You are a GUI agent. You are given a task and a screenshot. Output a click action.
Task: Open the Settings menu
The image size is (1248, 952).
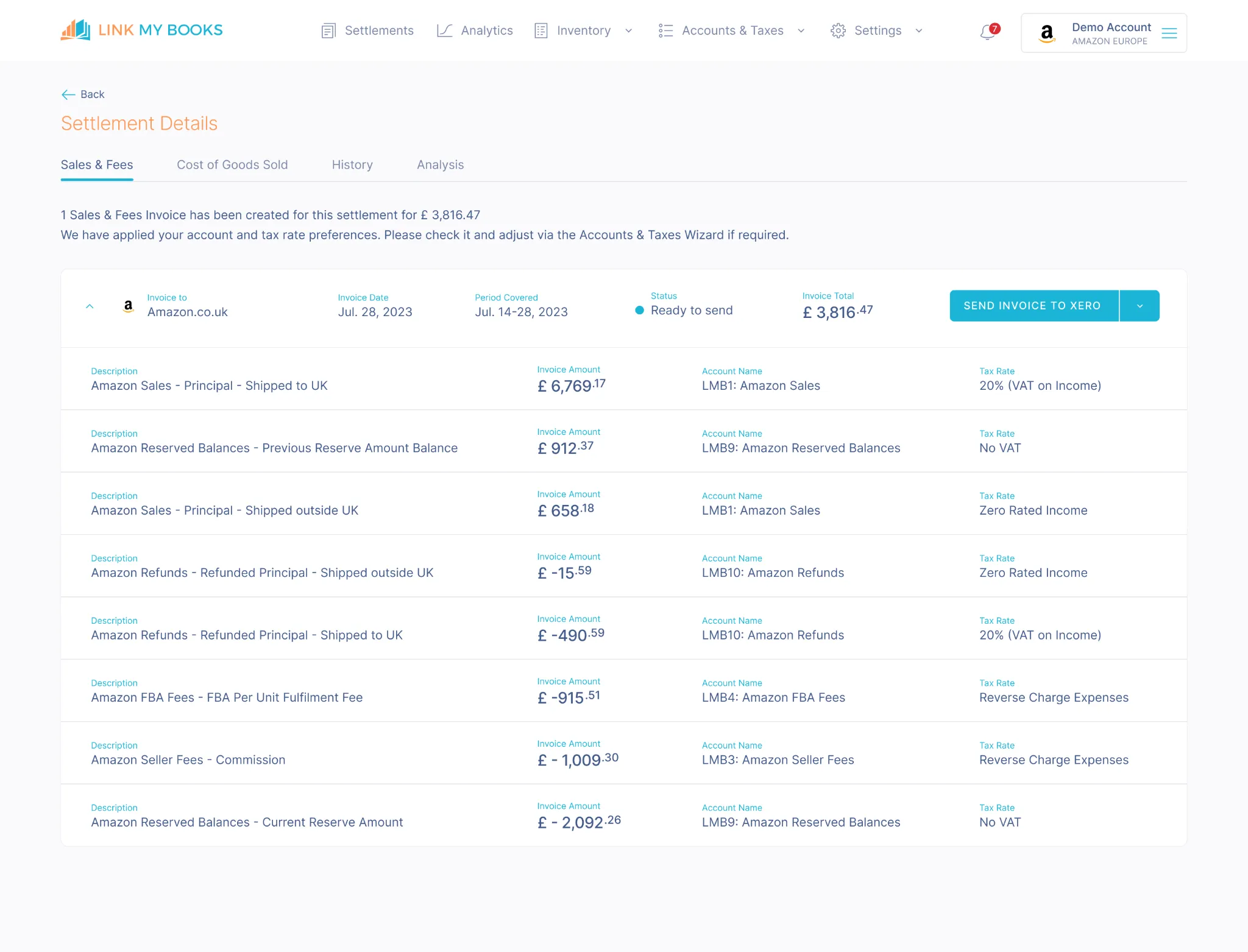pyautogui.click(x=877, y=30)
